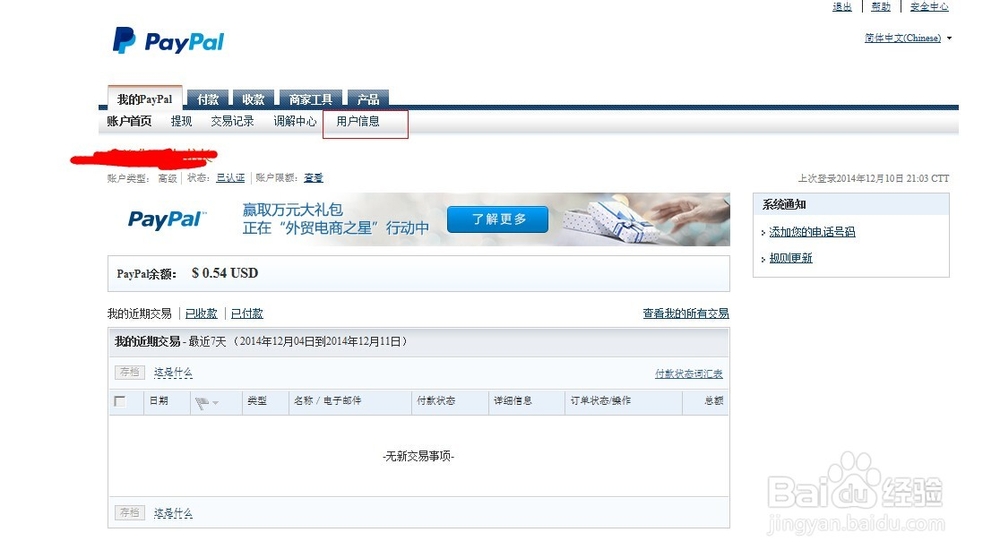Click the 无新交易事项 message text
The image size is (1000, 558).
(x=418, y=456)
